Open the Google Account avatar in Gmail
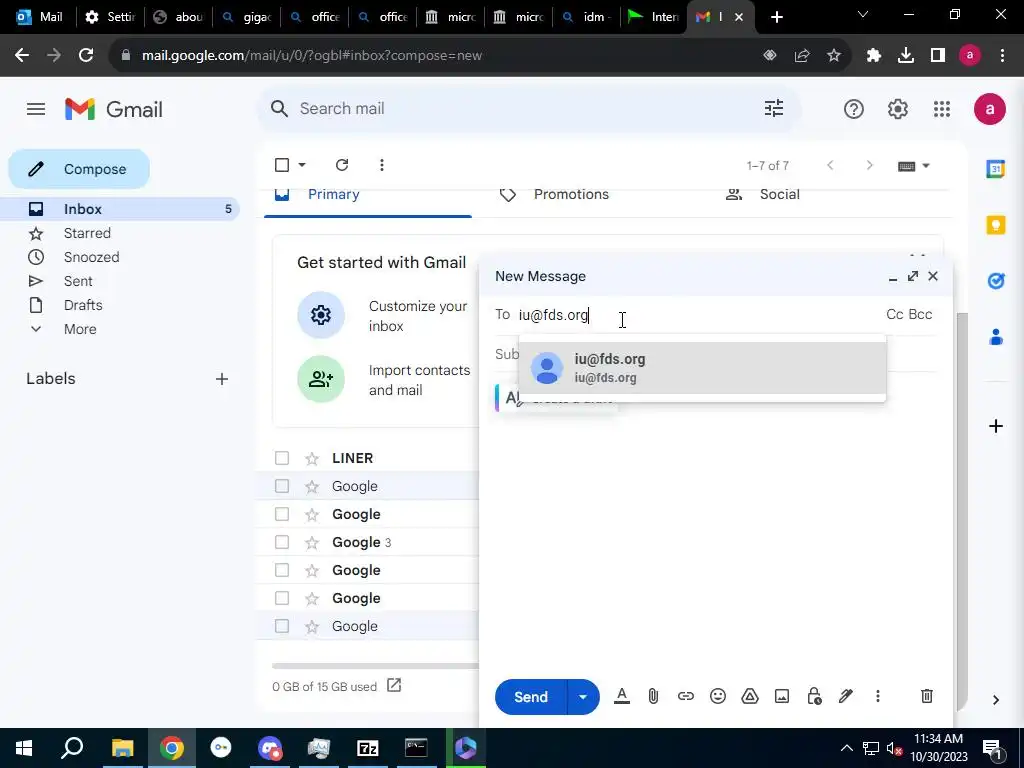Image resolution: width=1024 pixels, height=768 pixels. (x=990, y=109)
